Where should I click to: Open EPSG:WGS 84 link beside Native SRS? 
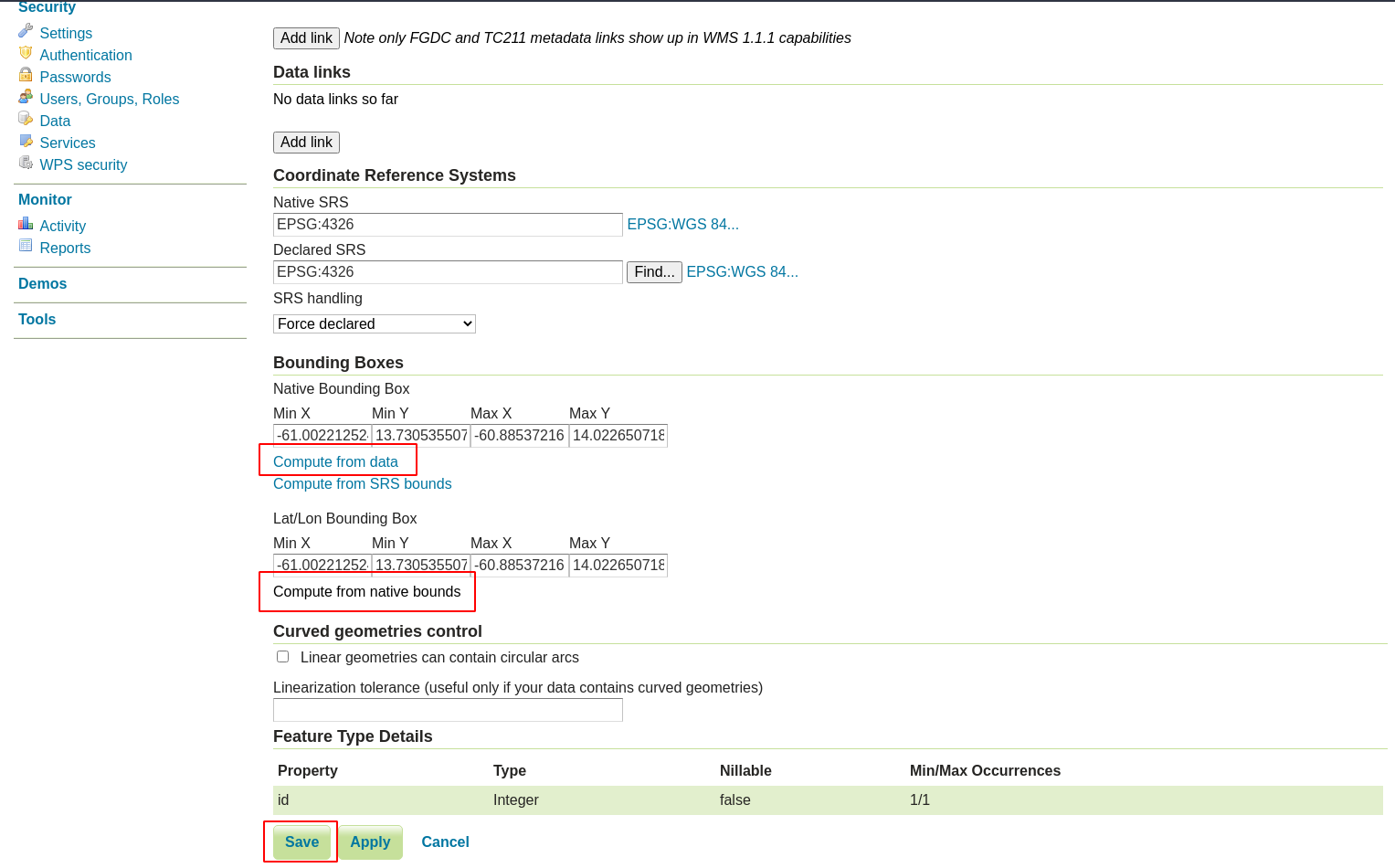pos(682,224)
